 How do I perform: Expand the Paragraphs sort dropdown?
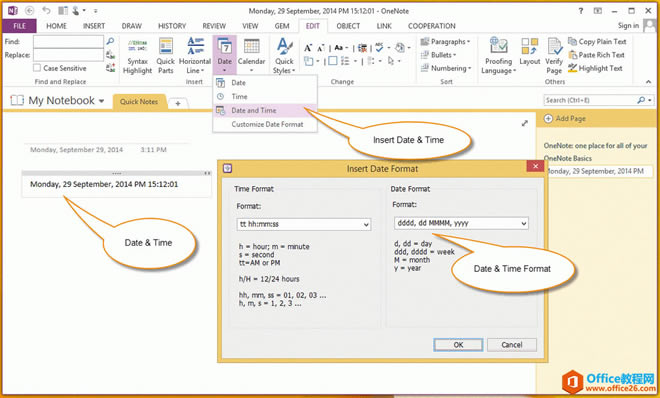pos(445,42)
